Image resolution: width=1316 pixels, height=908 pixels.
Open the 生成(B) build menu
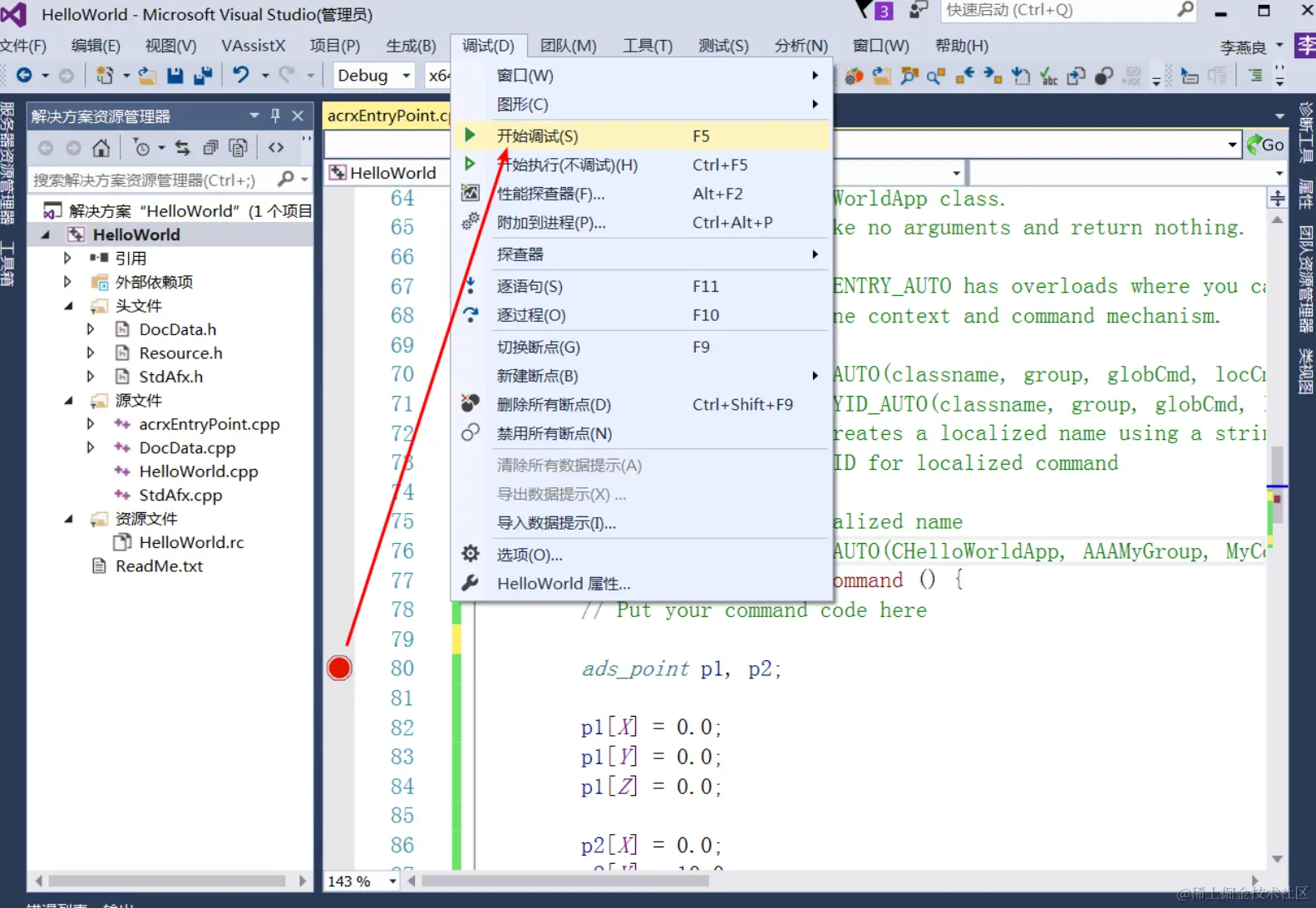point(411,46)
